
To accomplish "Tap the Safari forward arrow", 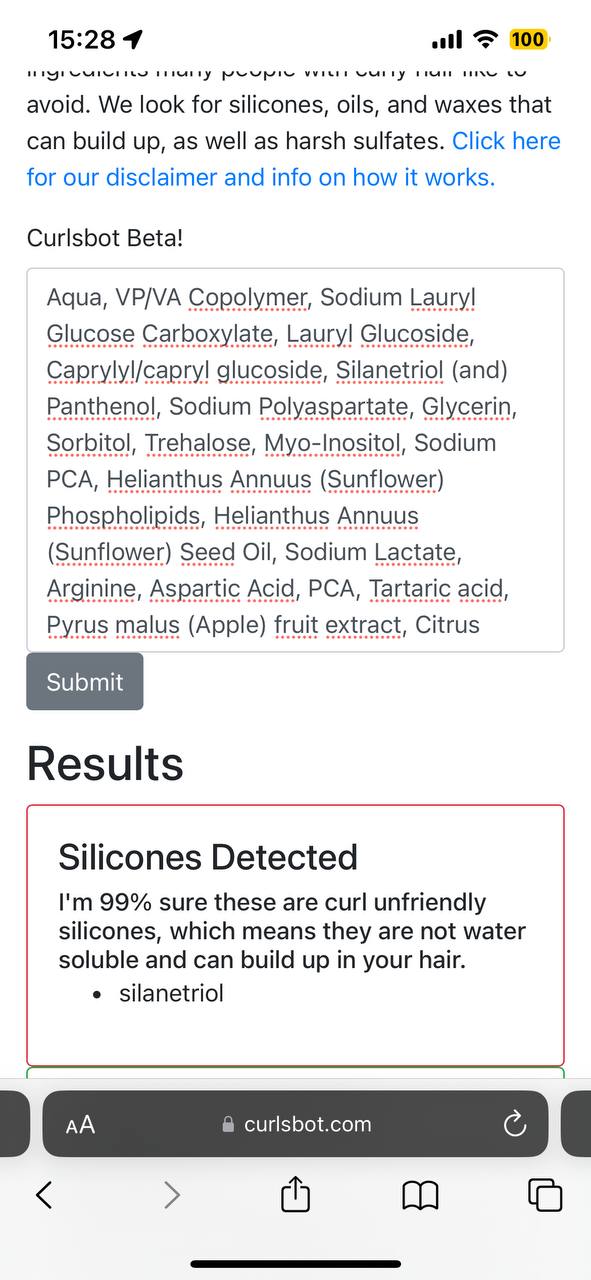I will tap(172, 1193).
